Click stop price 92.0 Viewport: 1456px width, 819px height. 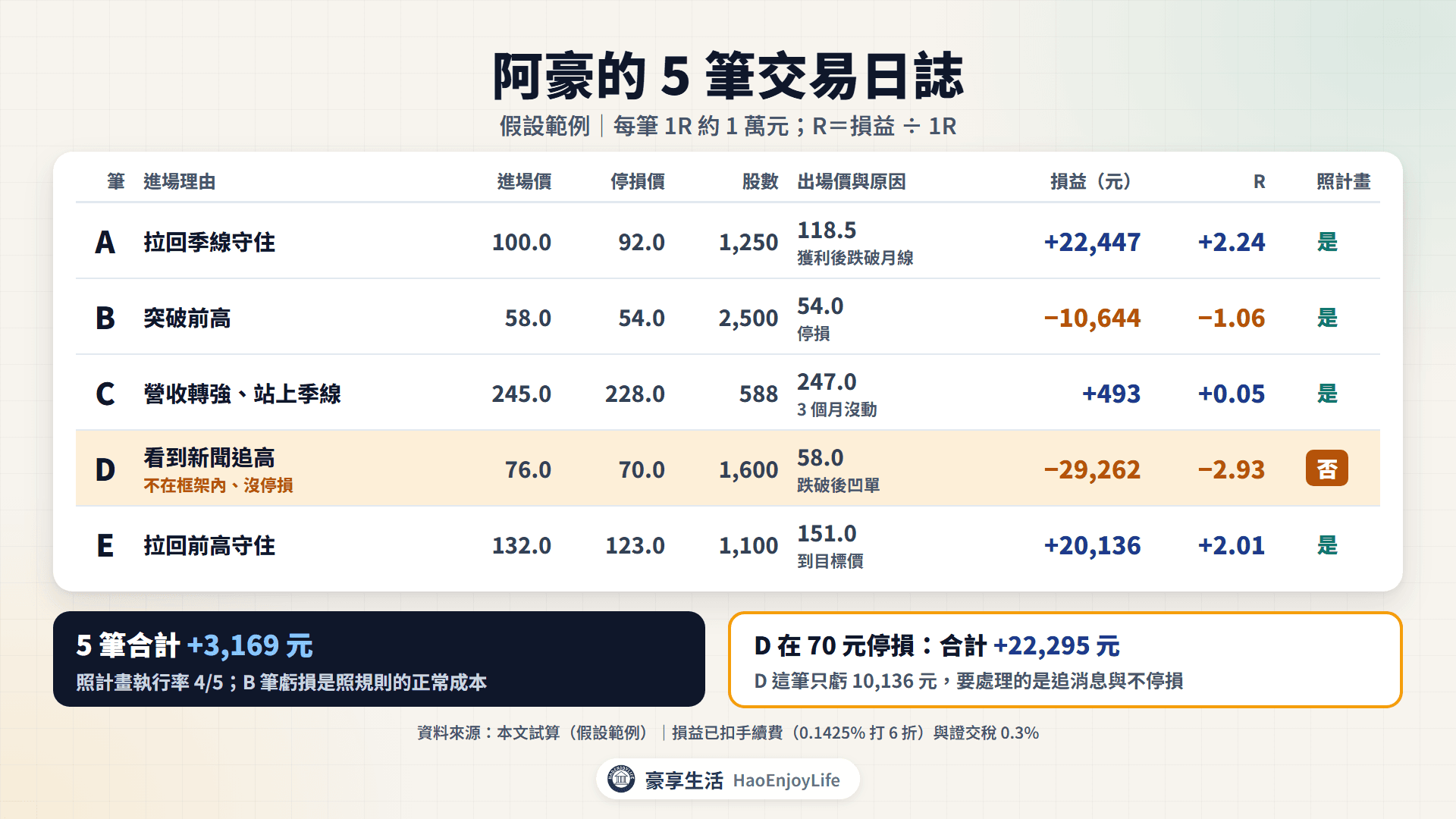coord(642,242)
